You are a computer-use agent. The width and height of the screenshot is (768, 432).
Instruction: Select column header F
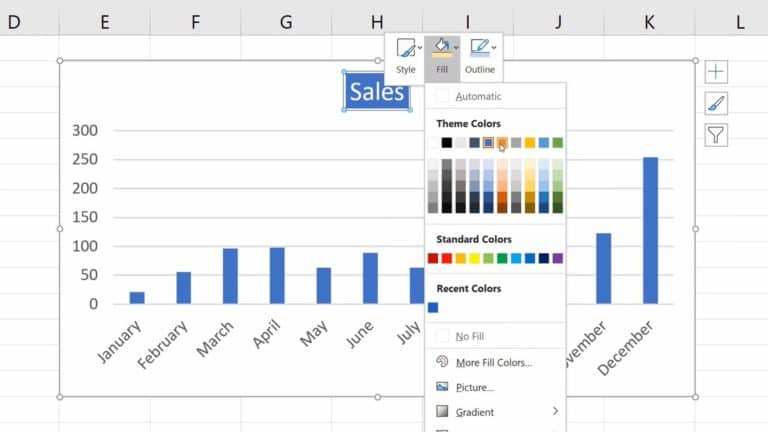195,22
